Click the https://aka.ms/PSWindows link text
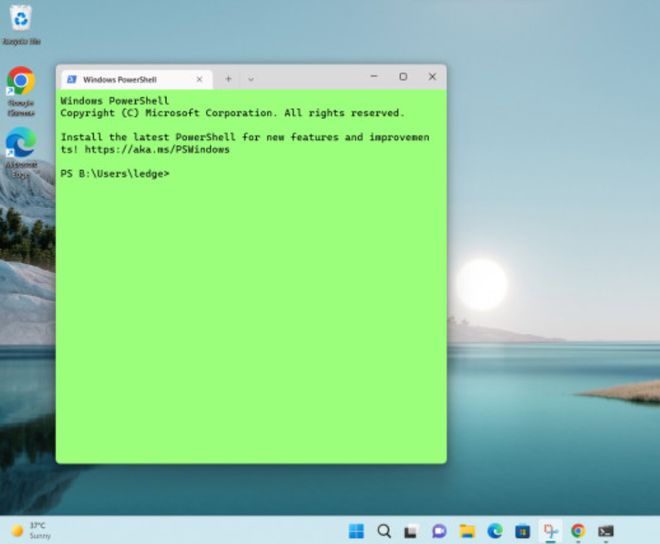The width and height of the screenshot is (660, 544). (157, 149)
